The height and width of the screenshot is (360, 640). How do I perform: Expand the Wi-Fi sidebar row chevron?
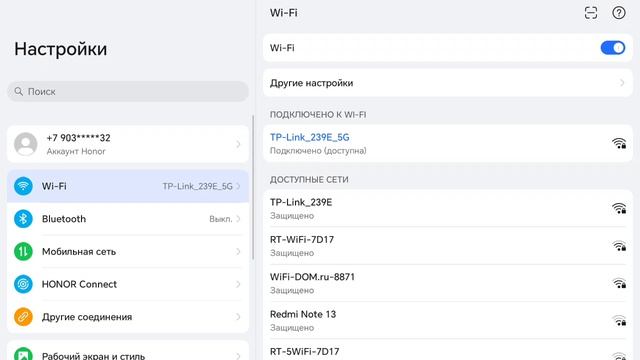tap(238, 186)
